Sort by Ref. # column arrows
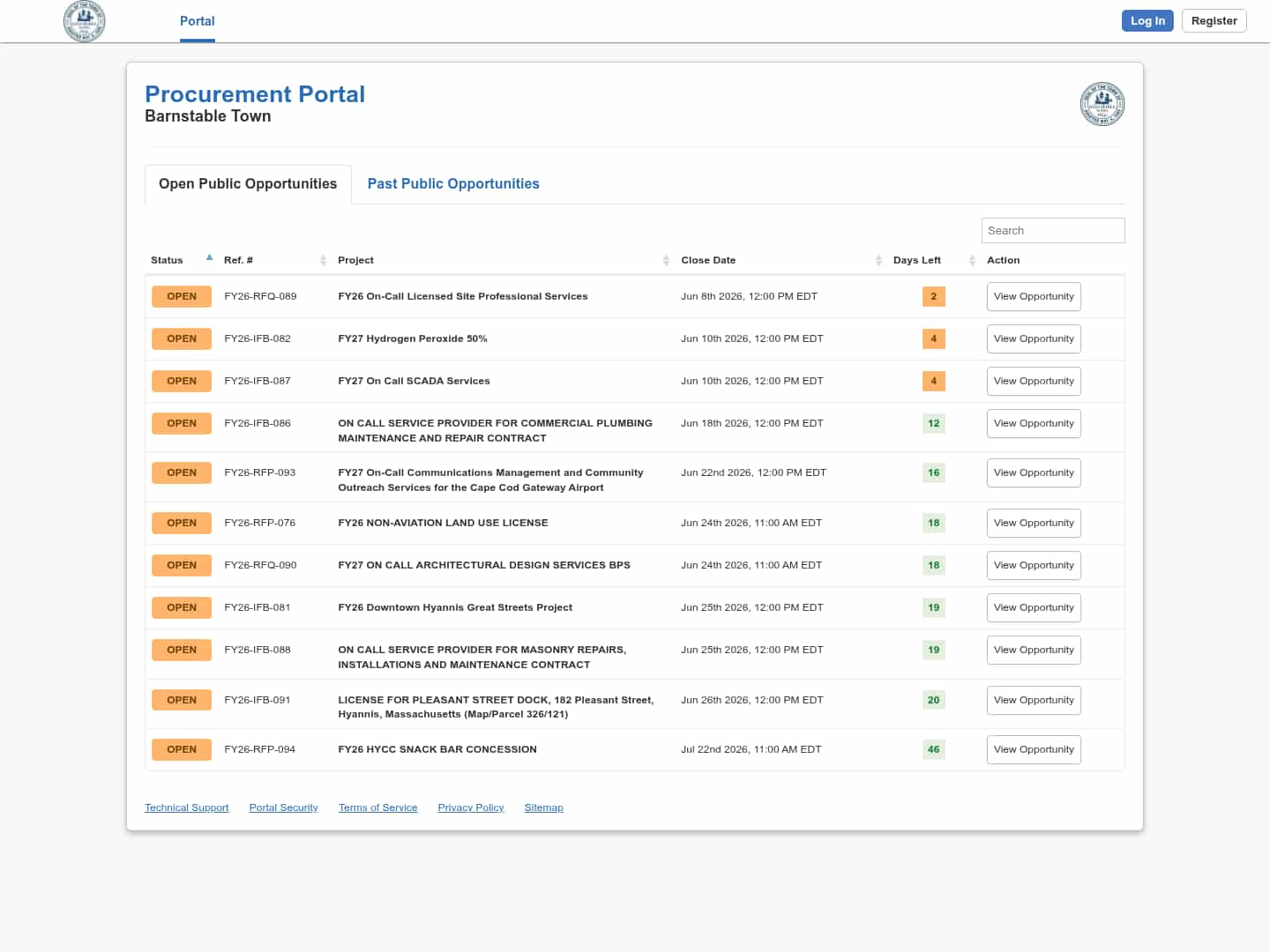 [x=323, y=260]
